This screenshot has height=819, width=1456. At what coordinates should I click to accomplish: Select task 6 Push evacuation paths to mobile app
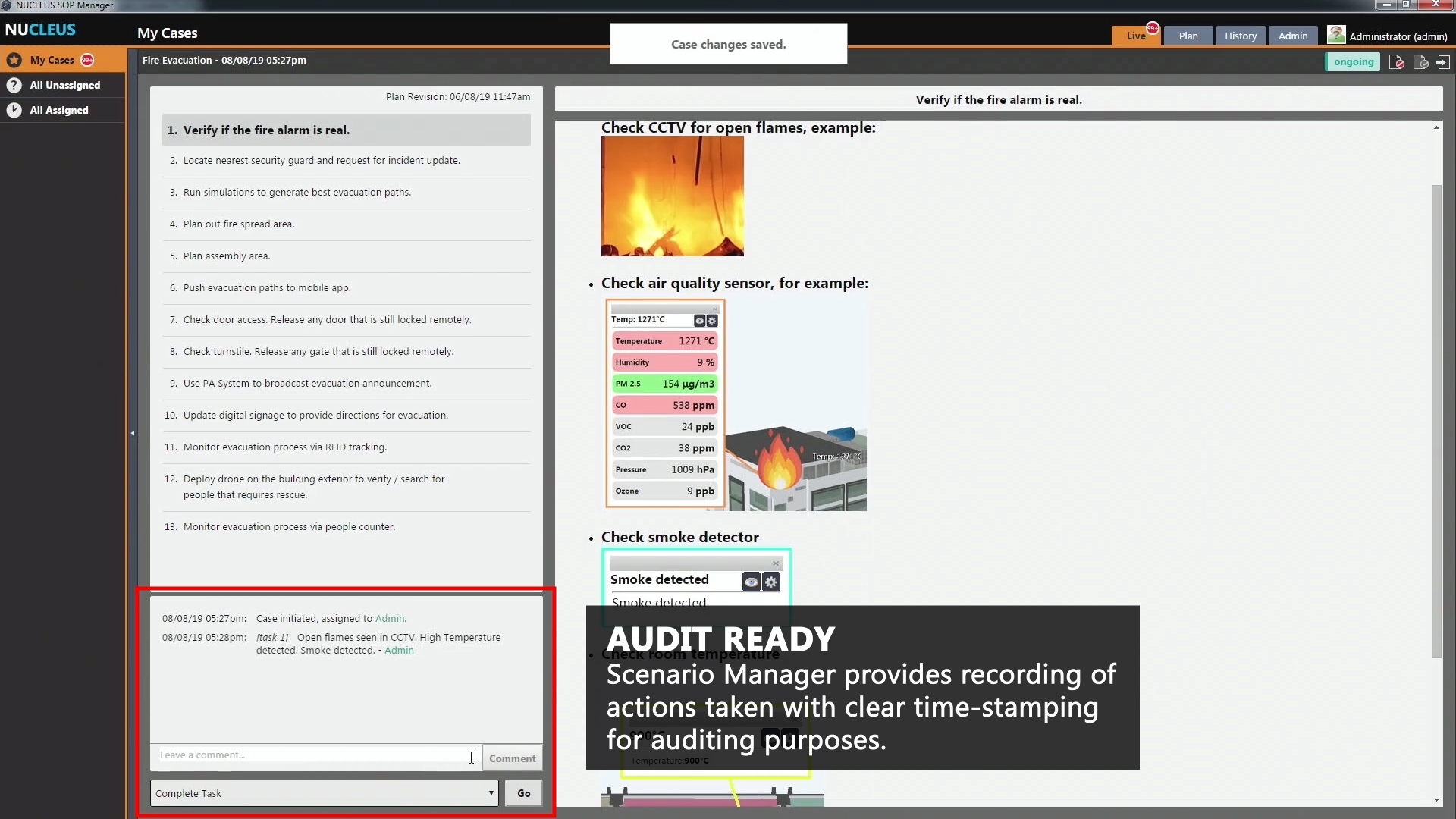pos(346,288)
